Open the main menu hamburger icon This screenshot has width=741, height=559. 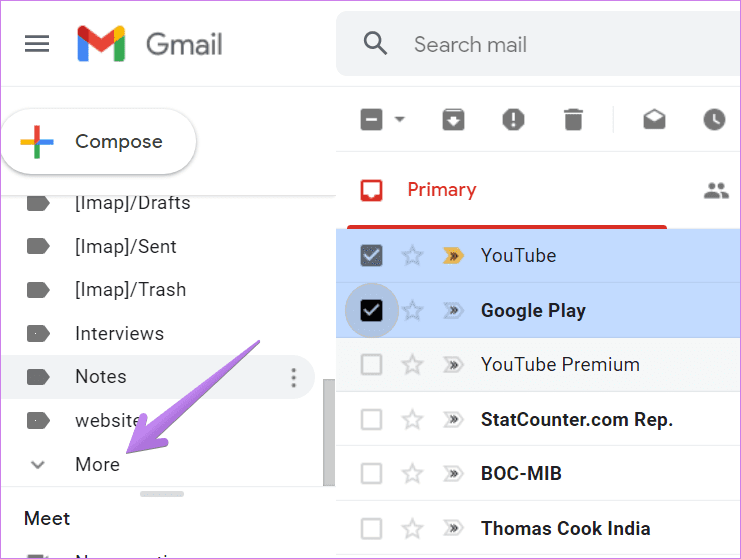pos(37,44)
